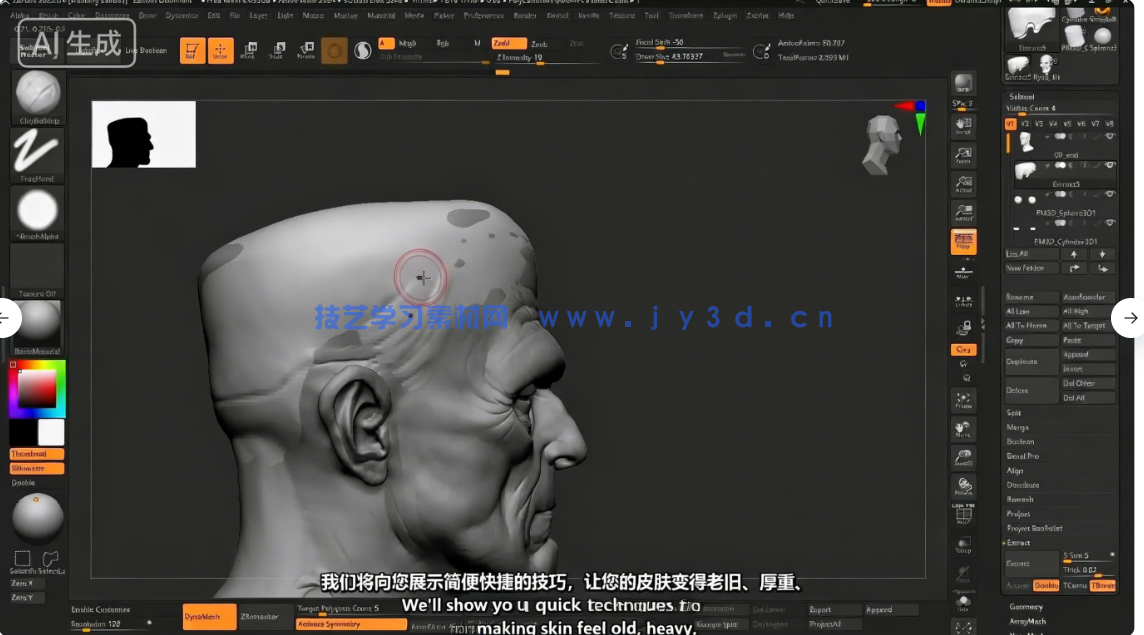Open the brush alpha selector
The image size is (1144, 635).
(x=37, y=212)
